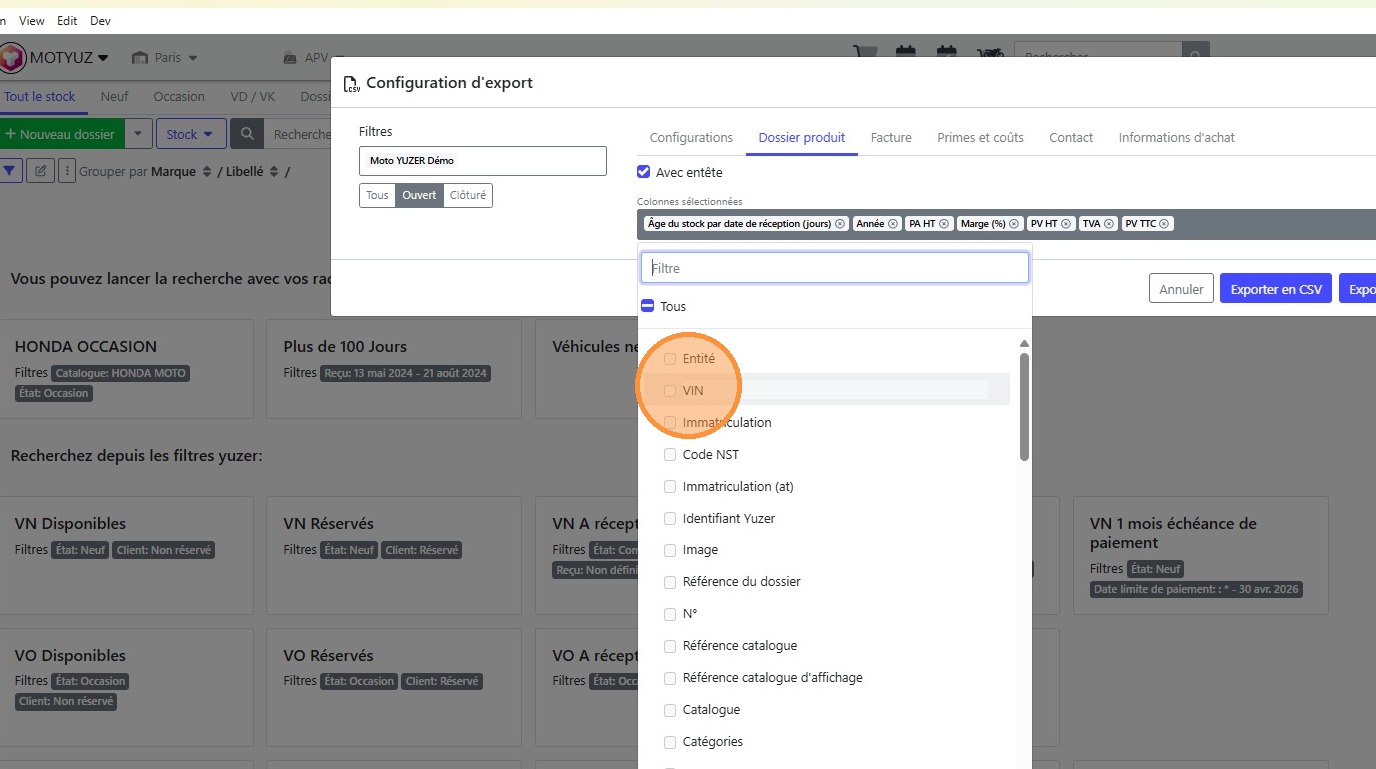Select the Dossier produit tab
Viewport: 1376px width, 769px height.
click(x=802, y=138)
